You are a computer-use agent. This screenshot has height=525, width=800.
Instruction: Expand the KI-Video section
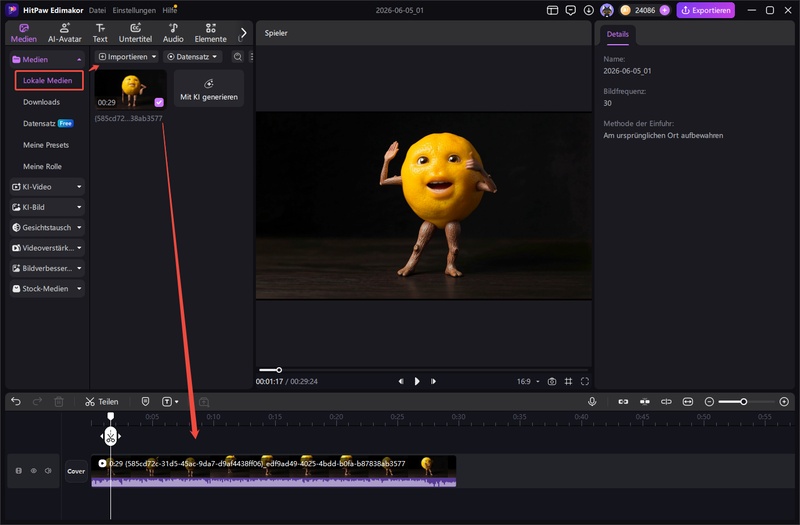coord(47,187)
